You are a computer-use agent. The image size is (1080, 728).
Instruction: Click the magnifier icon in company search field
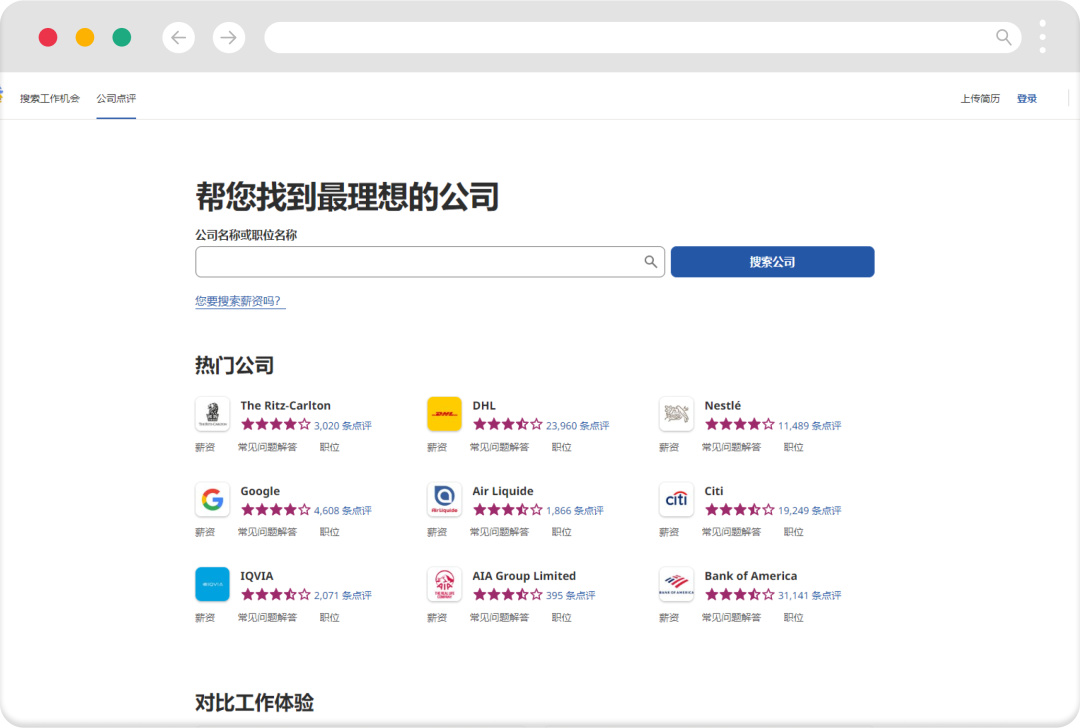point(650,262)
